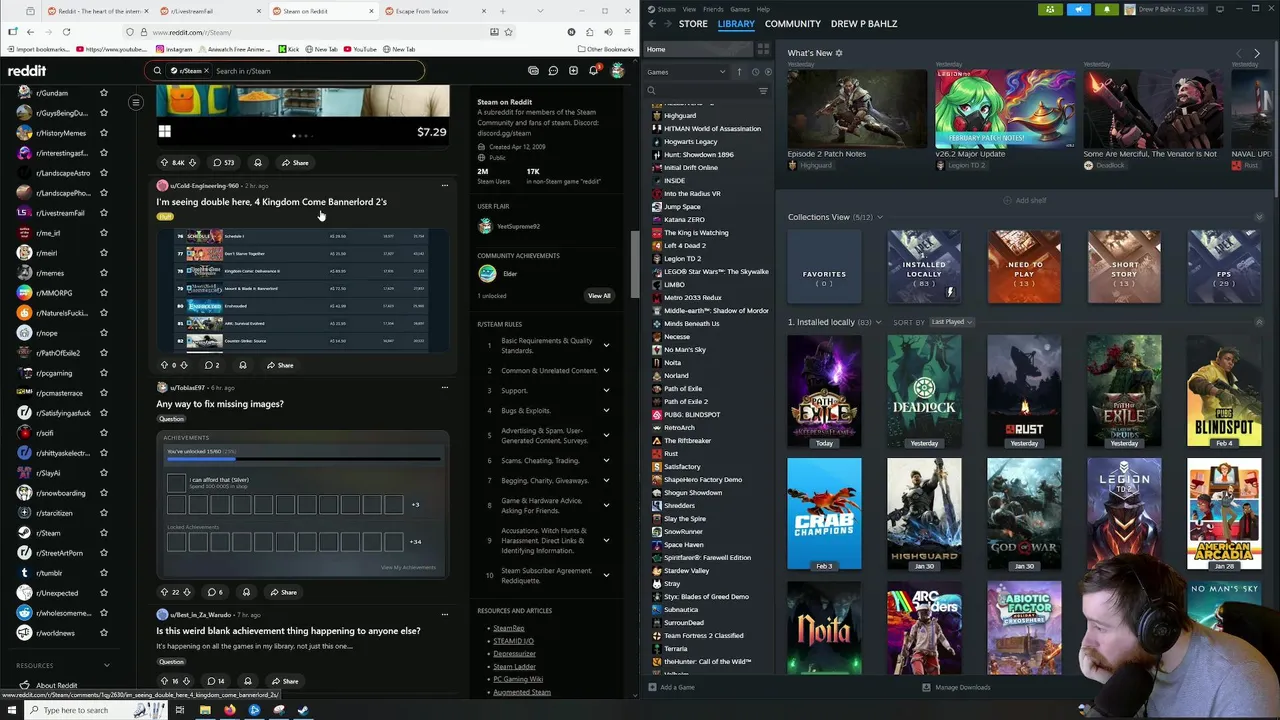Downvote the missing images post
1280x720 pixels.
click(186, 592)
